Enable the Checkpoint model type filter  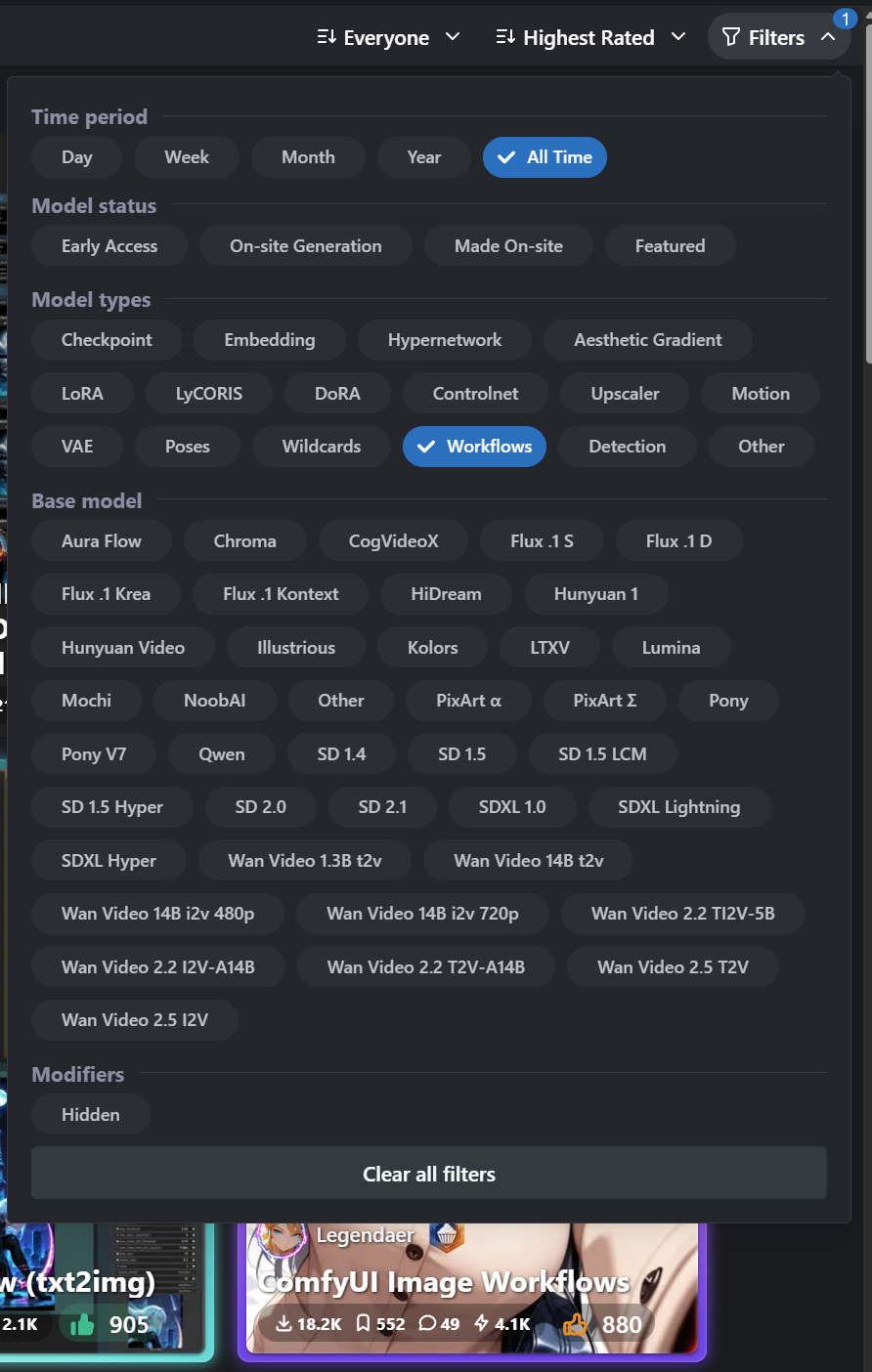(x=107, y=340)
